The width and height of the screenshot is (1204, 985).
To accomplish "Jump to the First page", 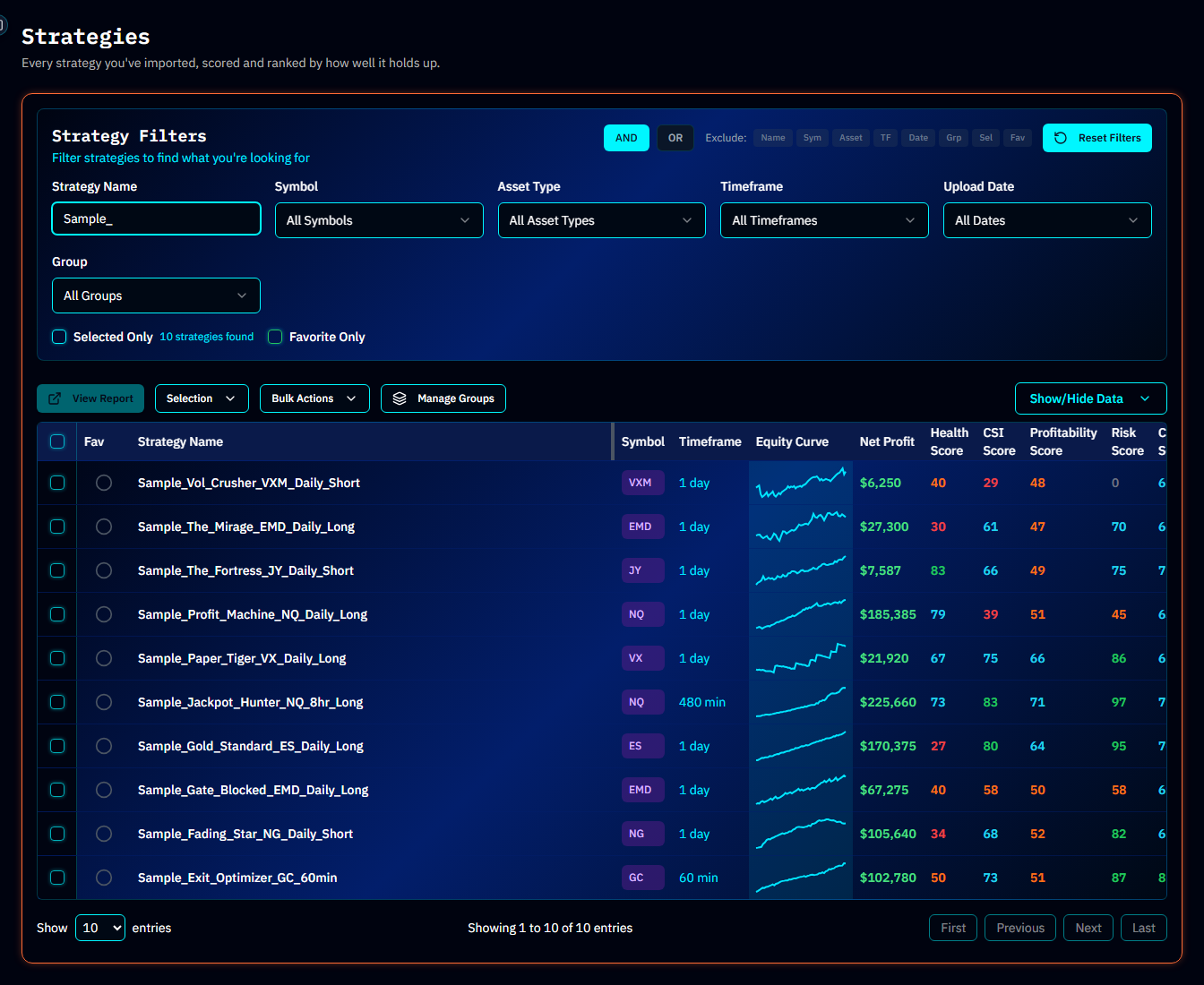I will pos(953,928).
